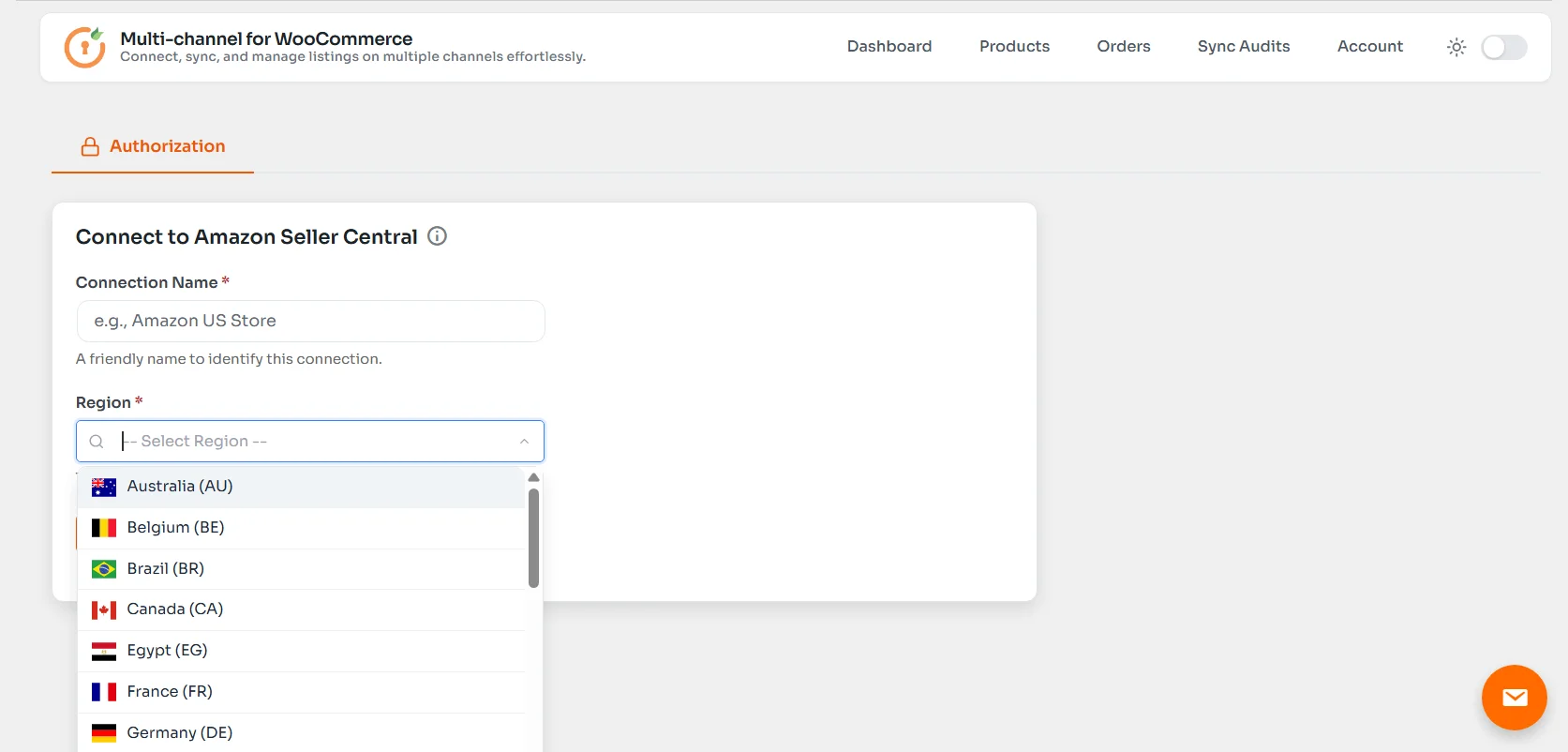This screenshot has height=752, width=1568.
Task: Open the Products menu
Action: click(x=1014, y=46)
